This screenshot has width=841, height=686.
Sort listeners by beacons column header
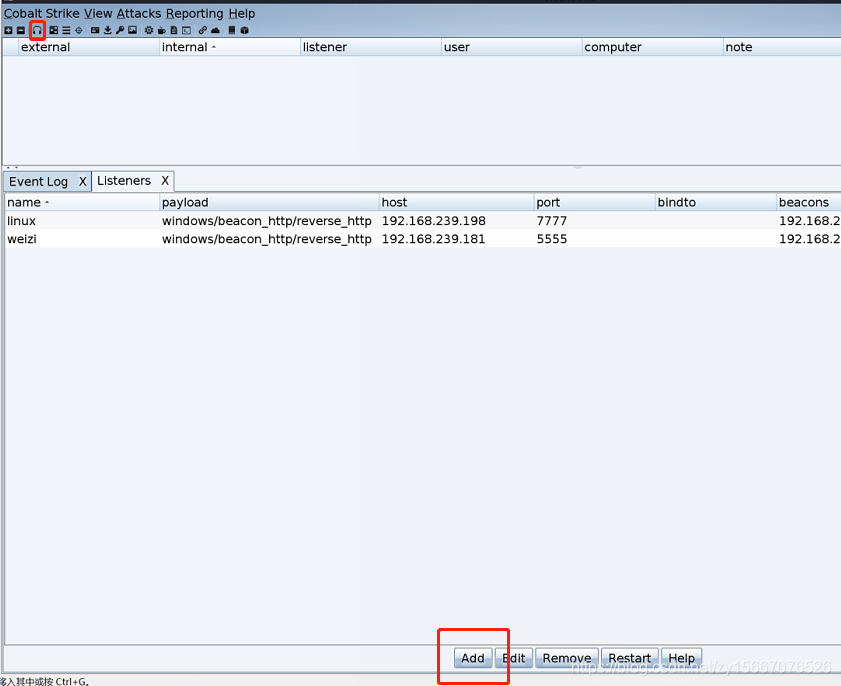[809, 202]
